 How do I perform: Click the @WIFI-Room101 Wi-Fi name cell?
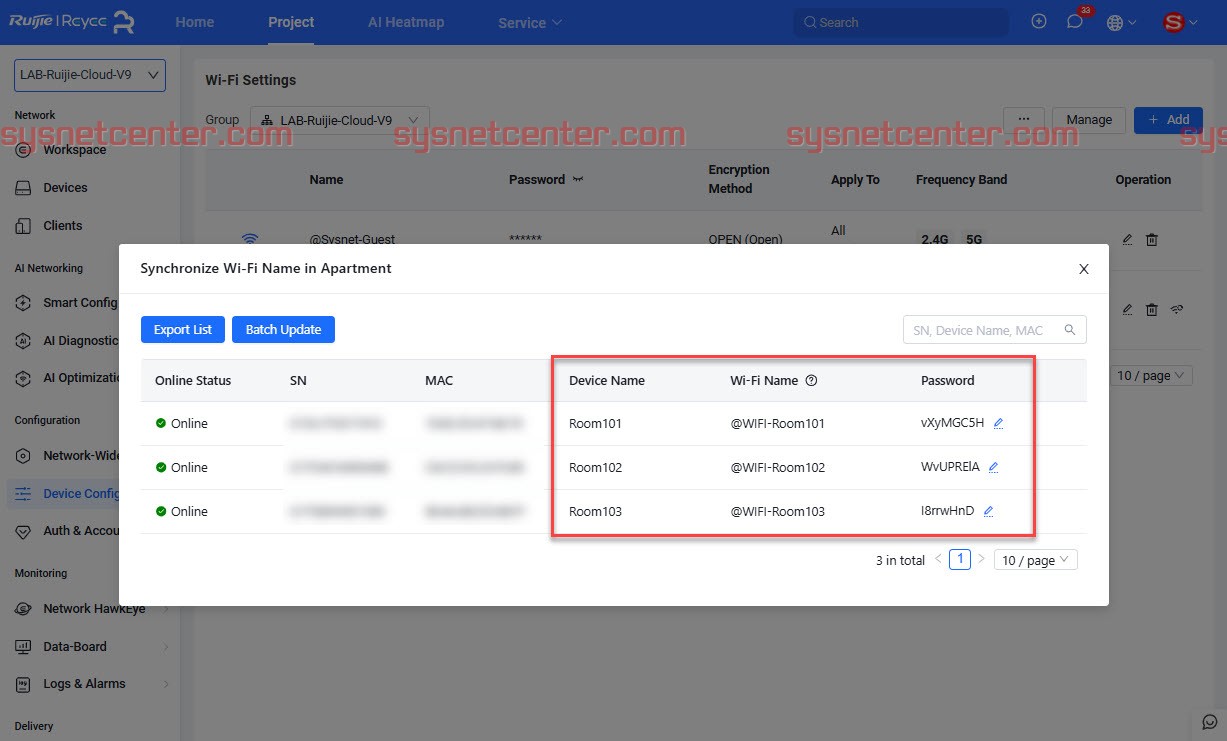pyautogui.click(x=777, y=423)
